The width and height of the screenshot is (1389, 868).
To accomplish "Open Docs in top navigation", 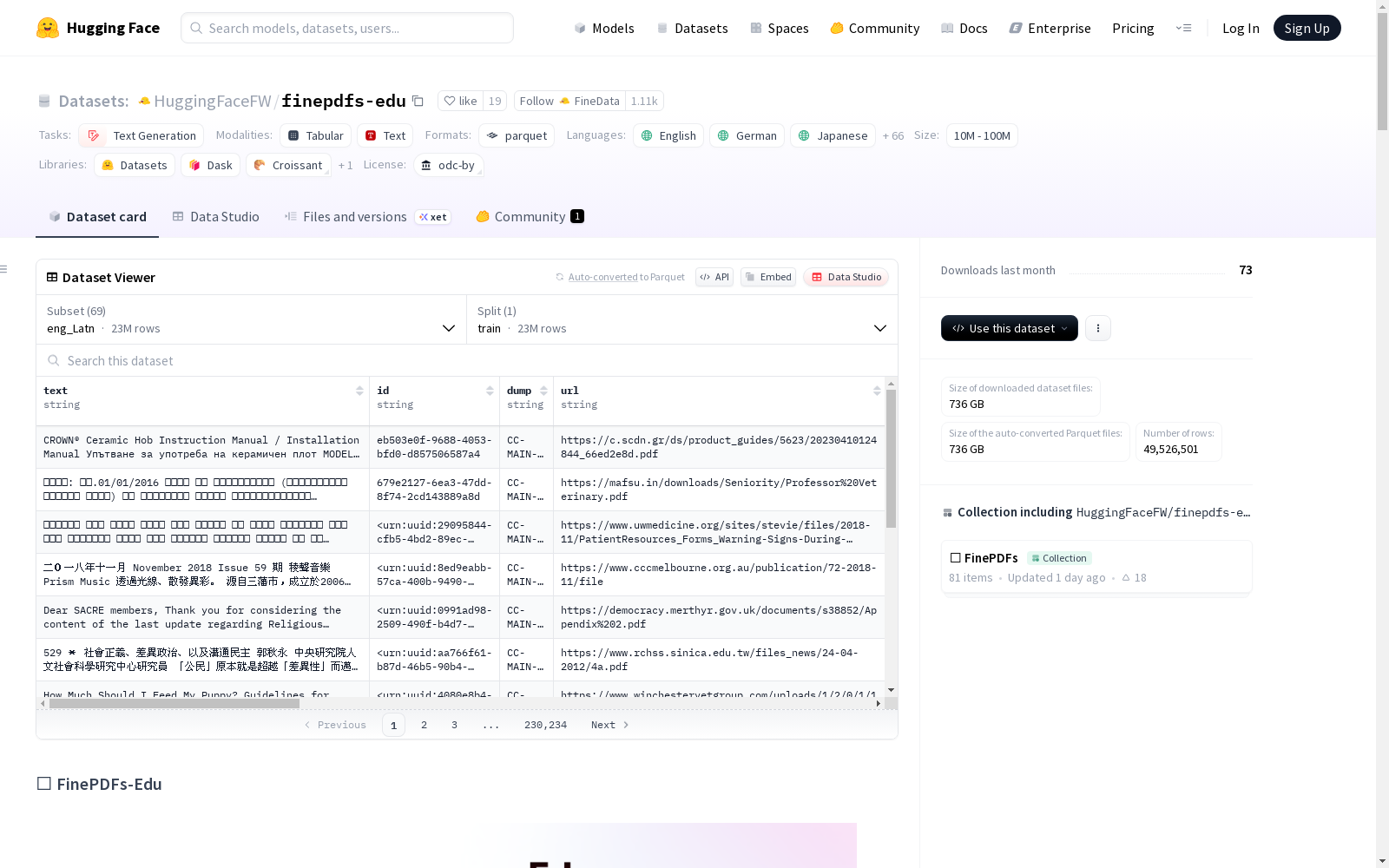I will click(x=964, y=28).
